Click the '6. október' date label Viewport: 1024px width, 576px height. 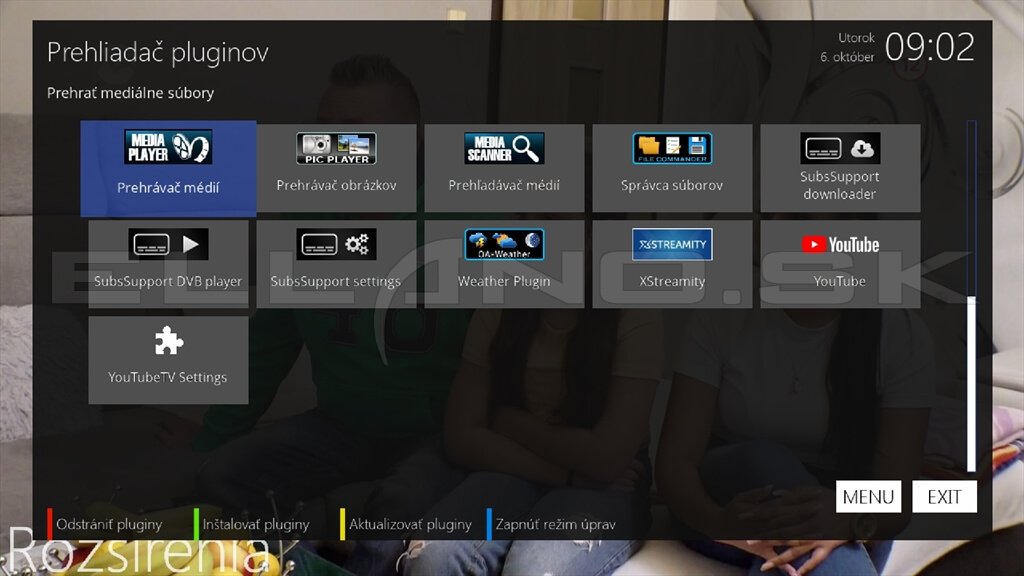tap(847, 57)
